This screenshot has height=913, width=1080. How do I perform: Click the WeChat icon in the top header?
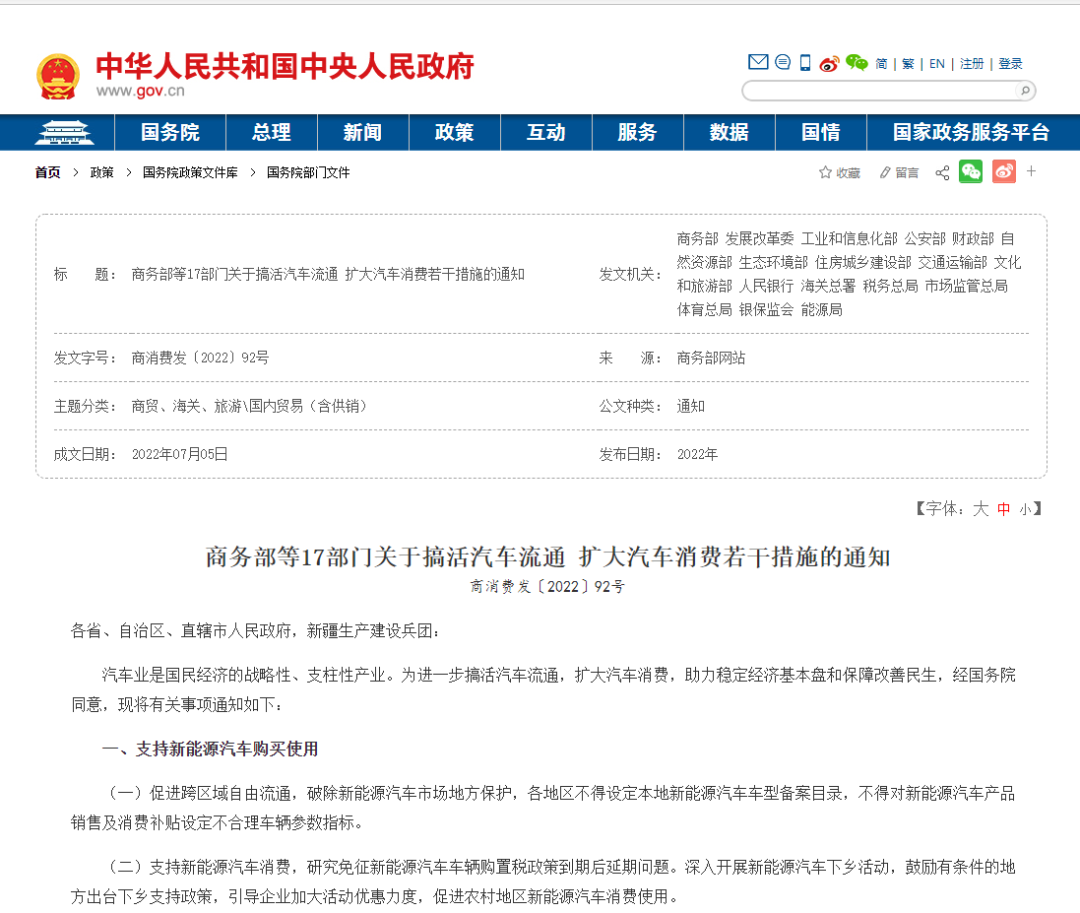856,62
